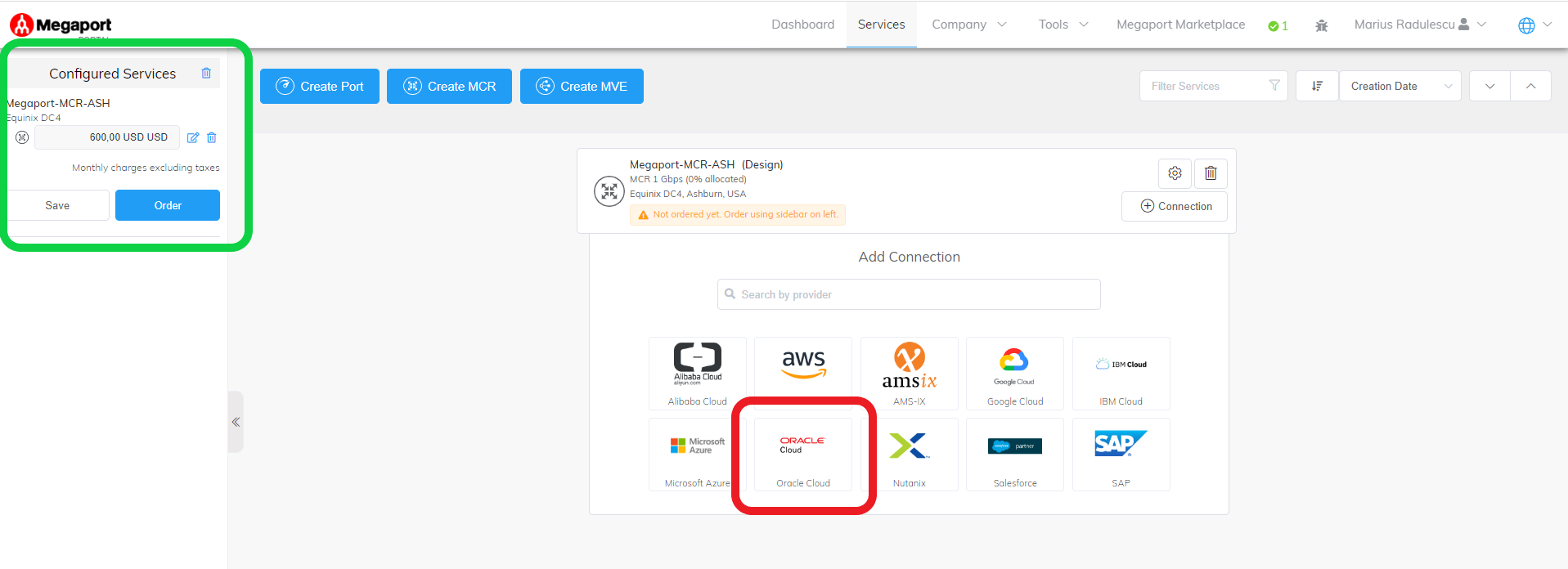Click Create Port button
Screen dimensions: 1568x569
320,86
